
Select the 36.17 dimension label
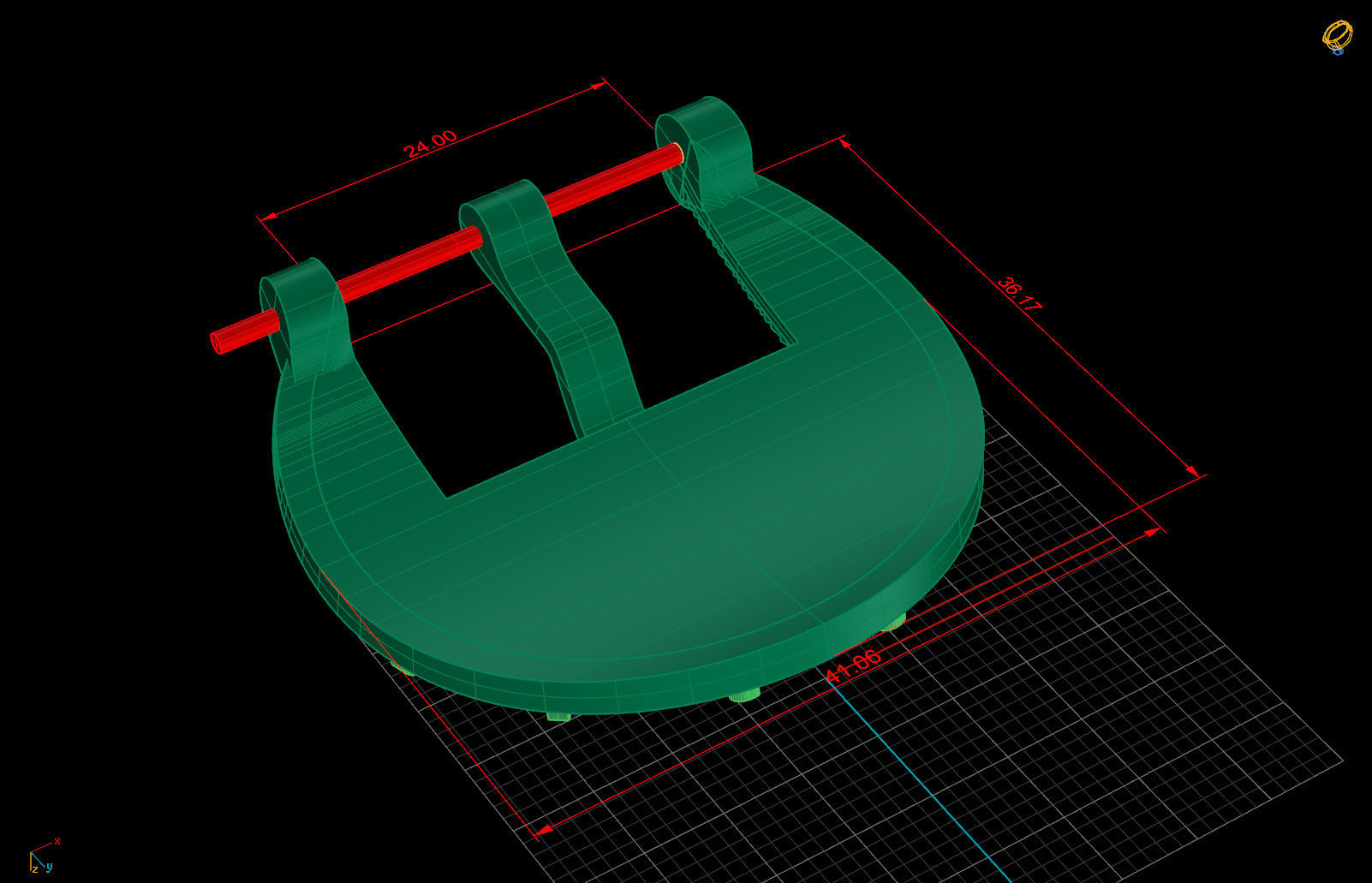1019,294
